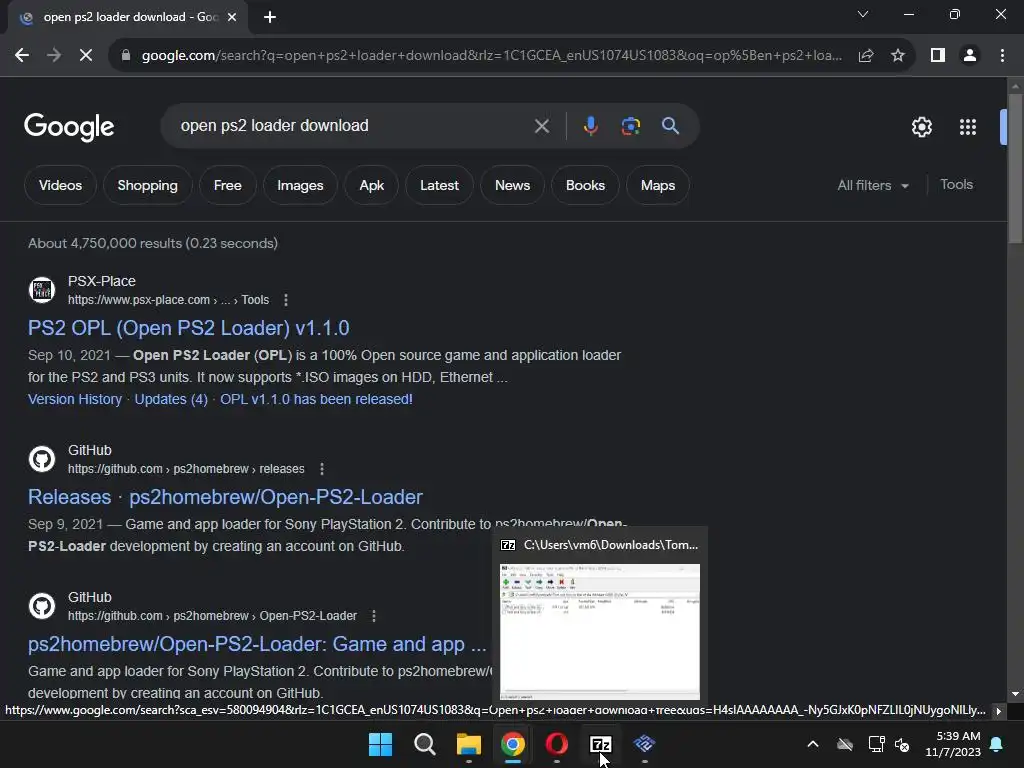The width and height of the screenshot is (1024, 768).
Task: Open options for GitHub releases result
Action: coord(321,469)
